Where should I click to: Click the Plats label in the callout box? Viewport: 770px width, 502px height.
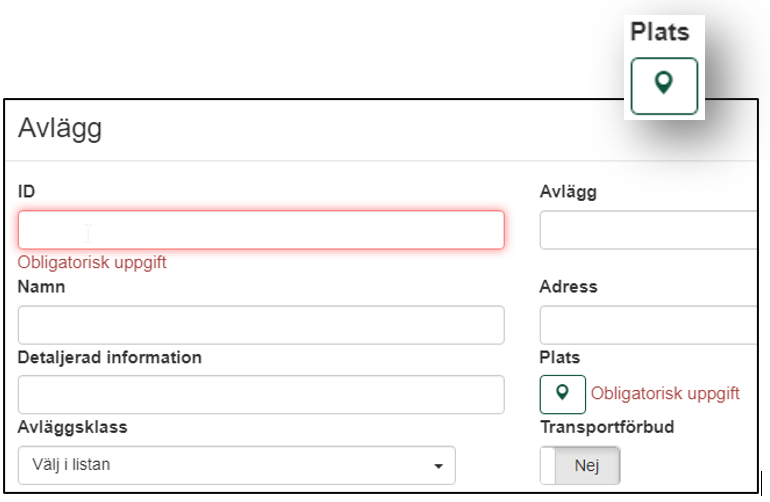point(660,32)
